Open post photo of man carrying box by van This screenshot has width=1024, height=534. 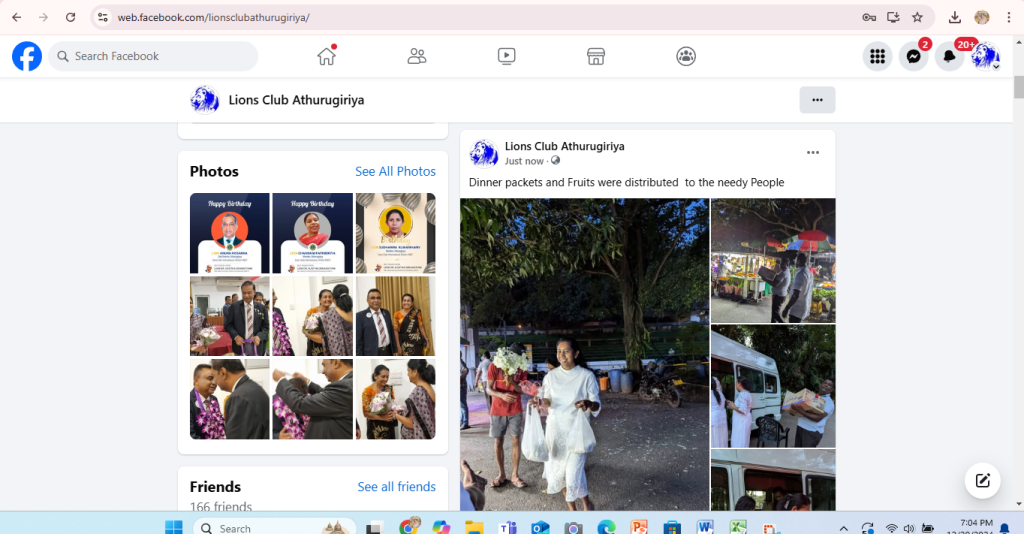773,386
